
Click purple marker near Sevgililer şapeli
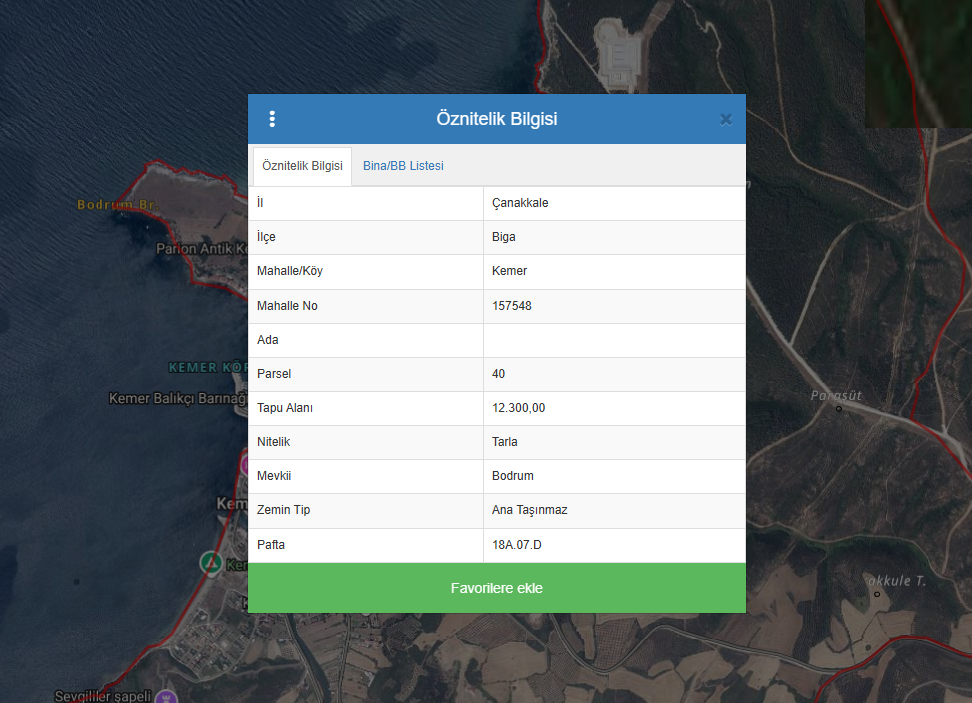(x=168, y=696)
